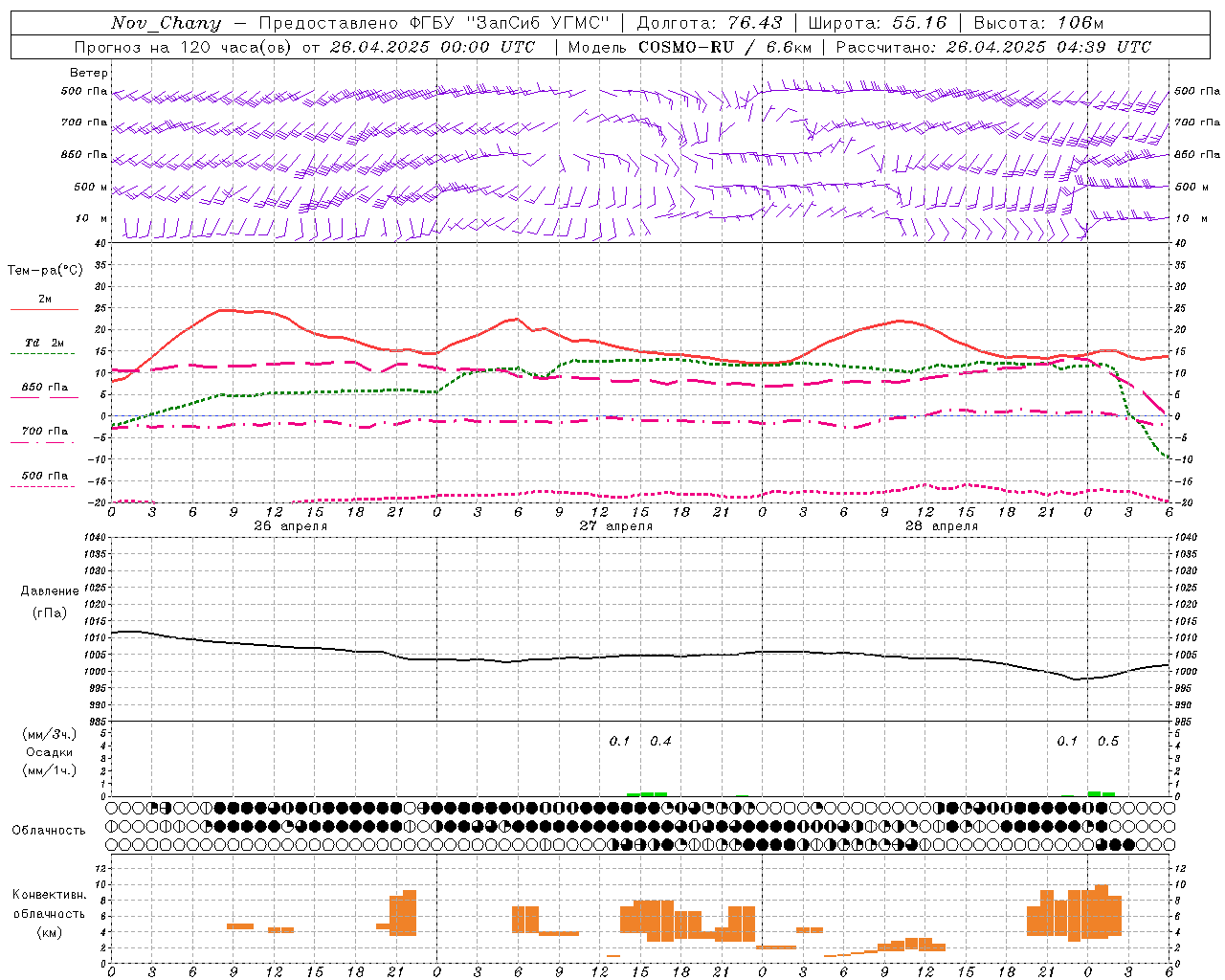Click the '26 апреля' date label
This screenshot has height=980, width=1225.
pyautogui.click(x=291, y=526)
